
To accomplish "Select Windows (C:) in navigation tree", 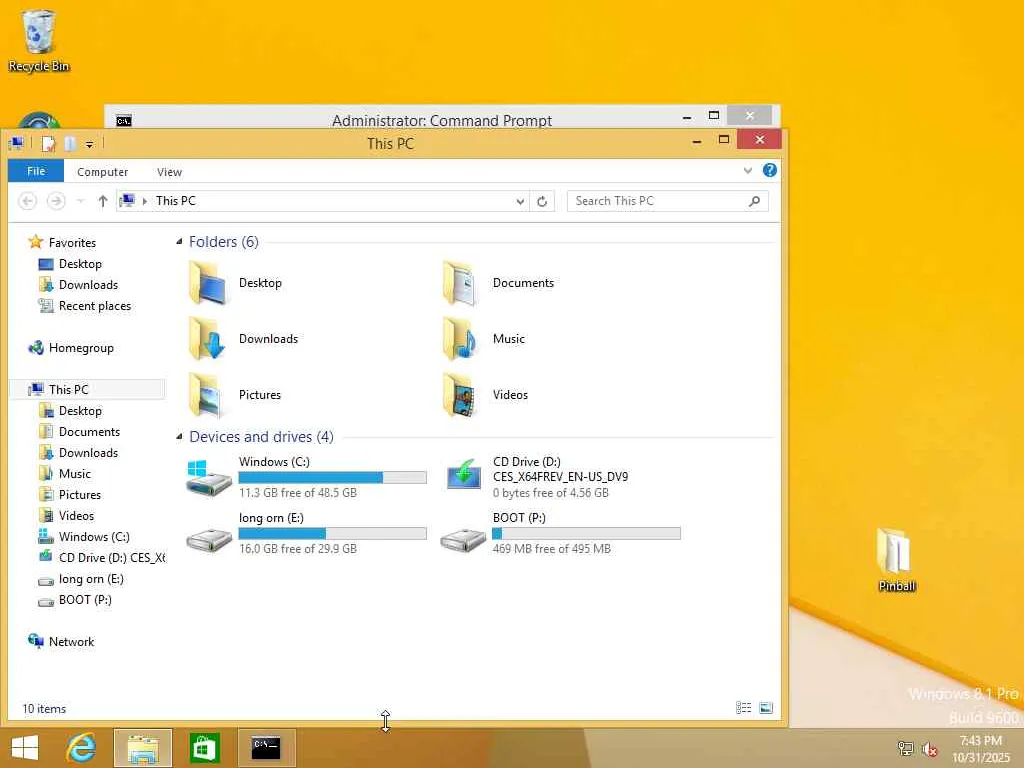I will [94, 537].
